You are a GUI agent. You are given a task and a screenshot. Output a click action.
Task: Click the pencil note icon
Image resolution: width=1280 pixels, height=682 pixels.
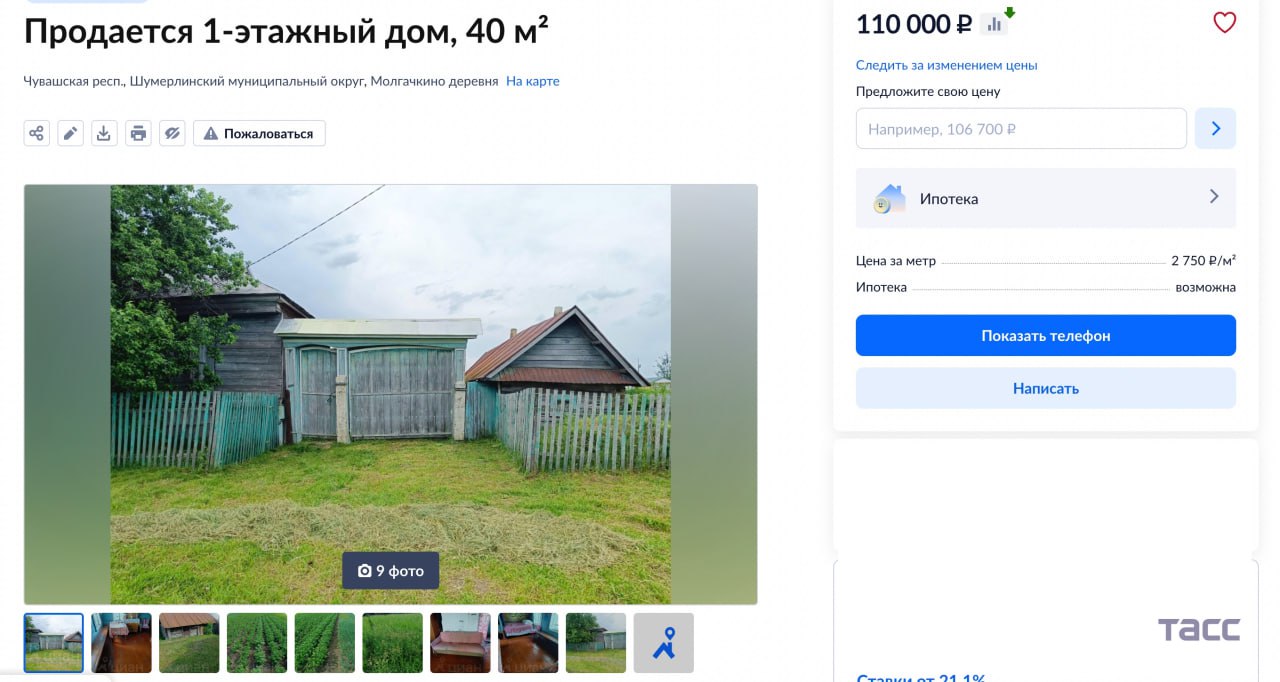(x=70, y=133)
